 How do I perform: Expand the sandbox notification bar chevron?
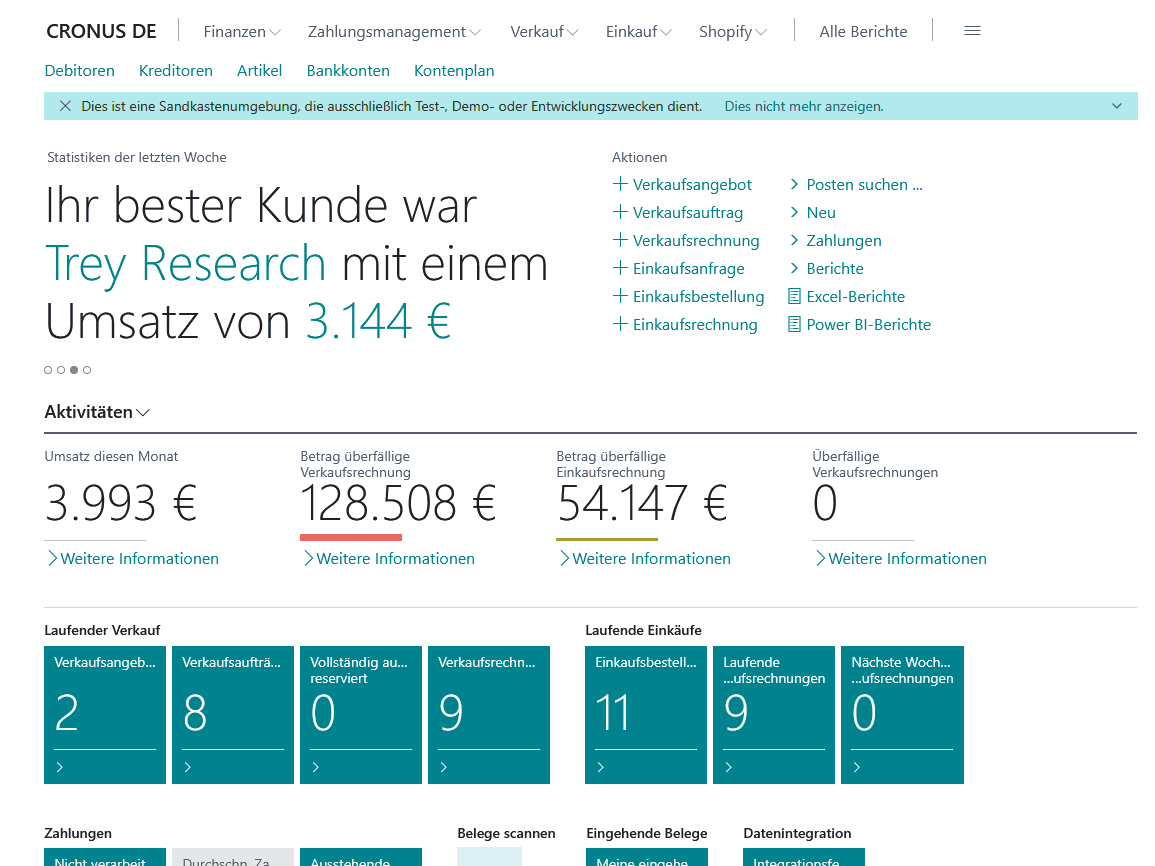coord(1117,106)
